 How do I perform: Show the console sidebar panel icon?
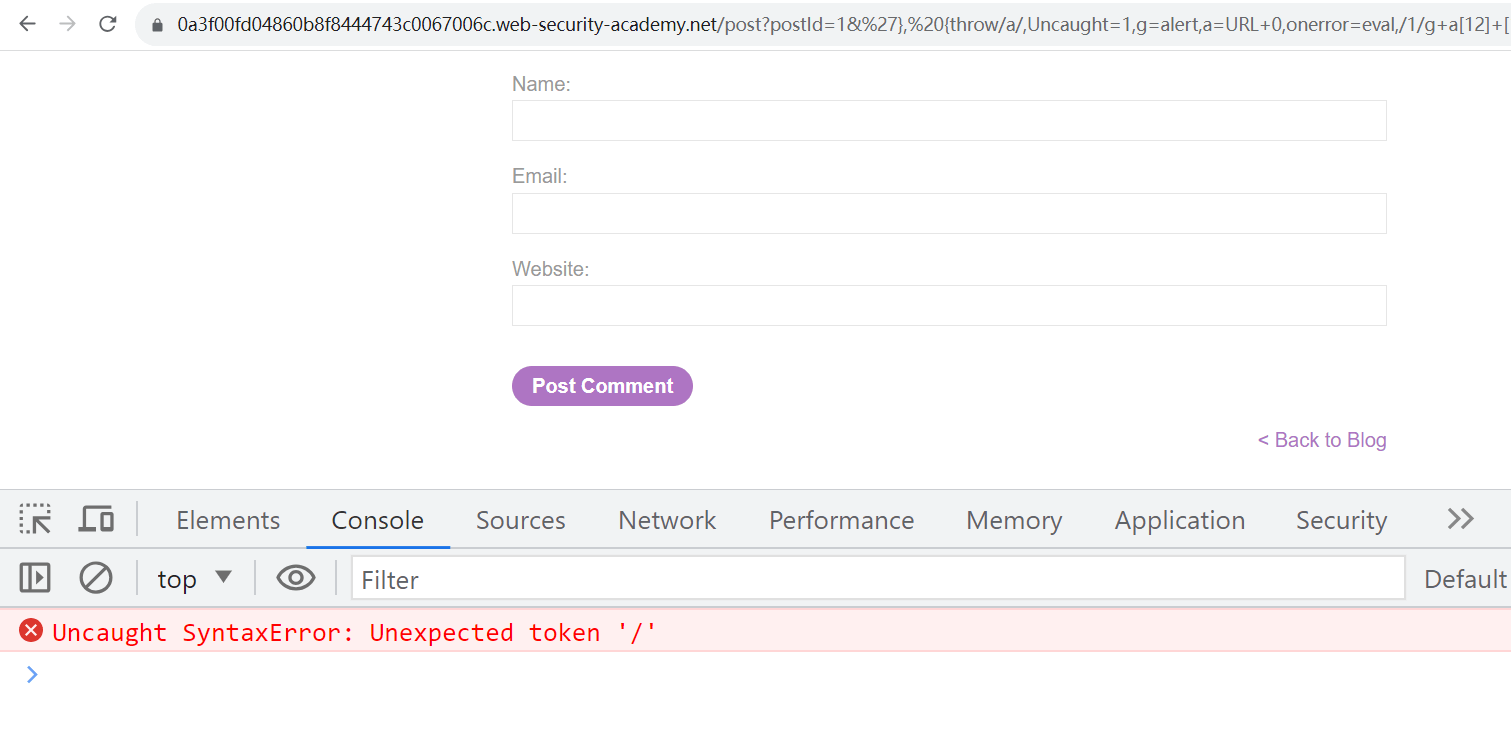(35, 578)
